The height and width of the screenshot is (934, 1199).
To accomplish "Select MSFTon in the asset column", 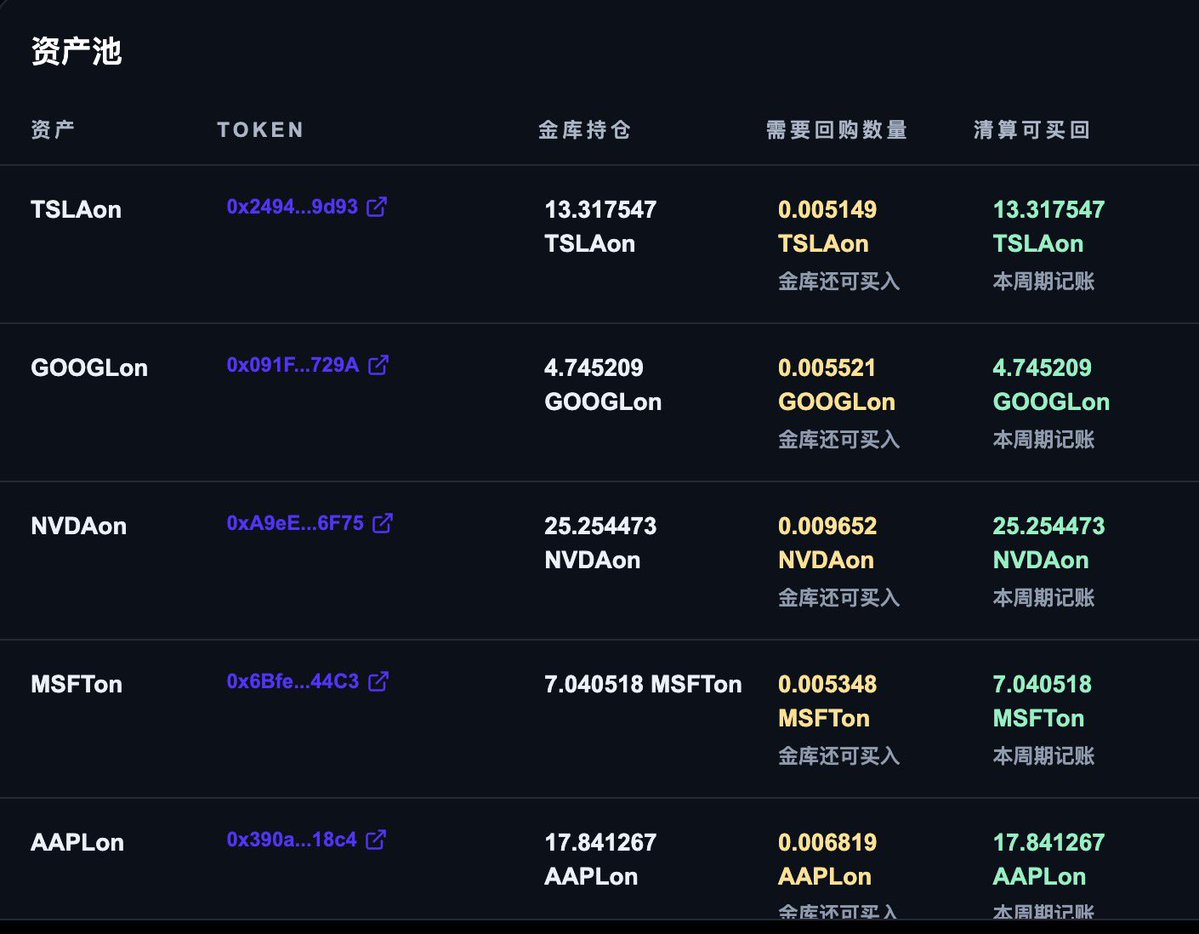I will tap(76, 685).
